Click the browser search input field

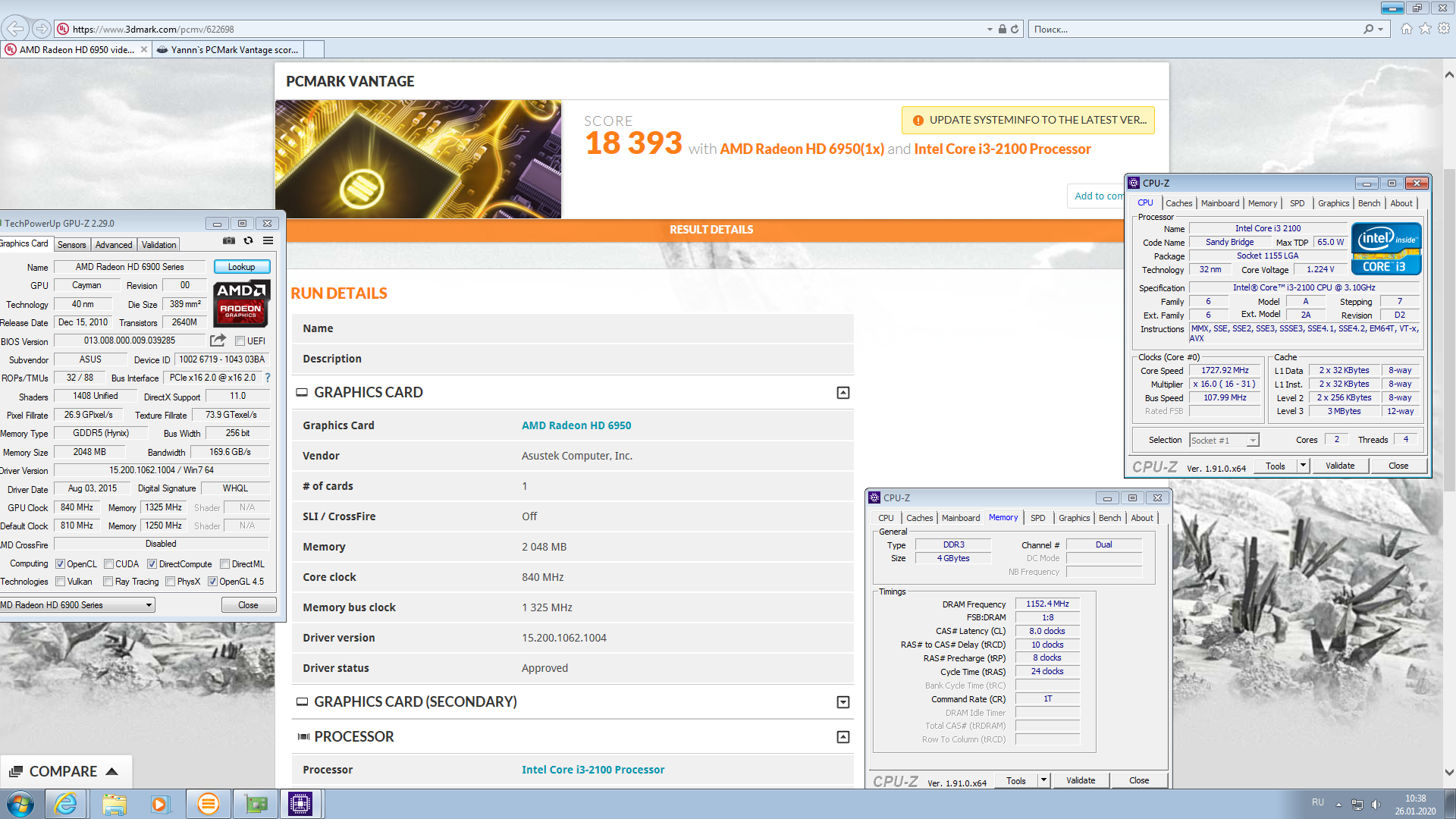pyautogui.click(x=1194, y=29)
